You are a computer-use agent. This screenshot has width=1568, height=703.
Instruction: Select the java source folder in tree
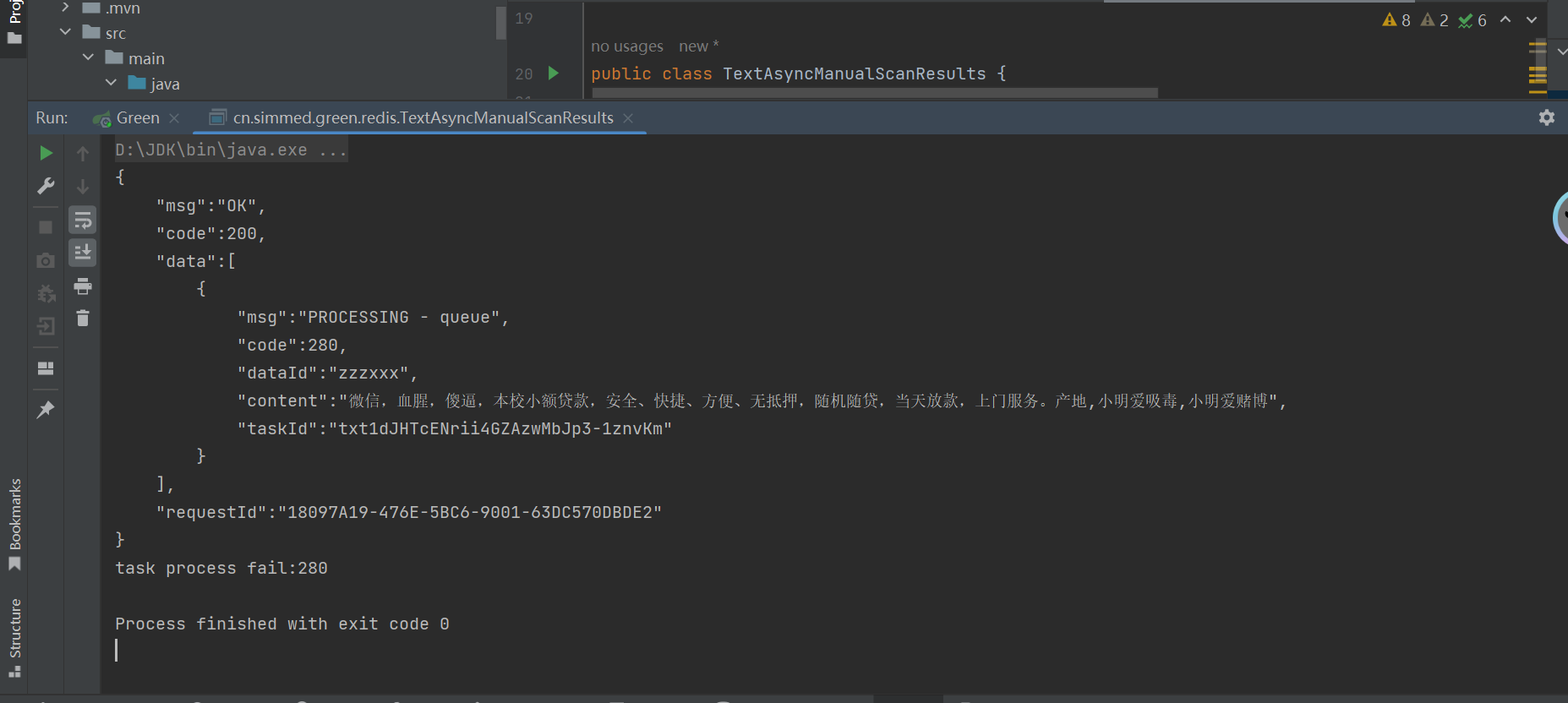[154, 84]
